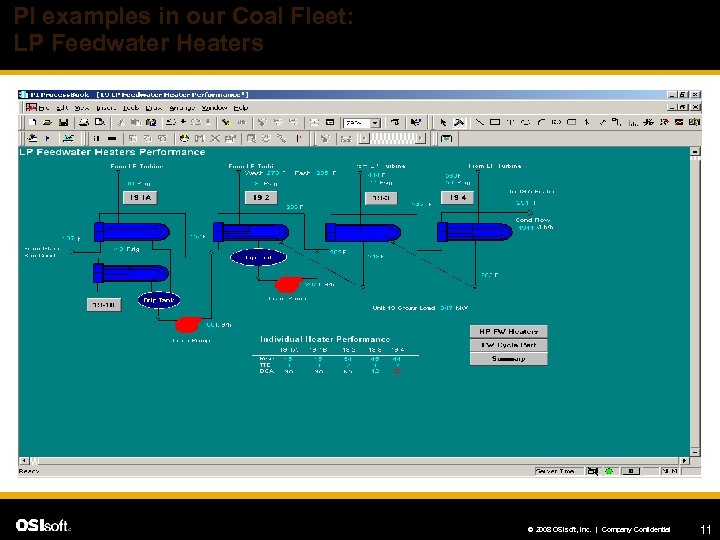The width and height of the screenshot is (720, 540).
Task: Open the View menu
Action: 82,108
